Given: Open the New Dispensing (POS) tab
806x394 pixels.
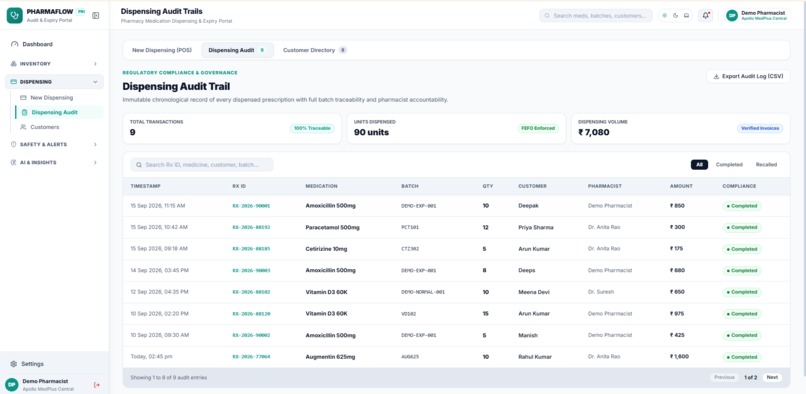Looking at the screenshot, I should [x=162, y=50].
